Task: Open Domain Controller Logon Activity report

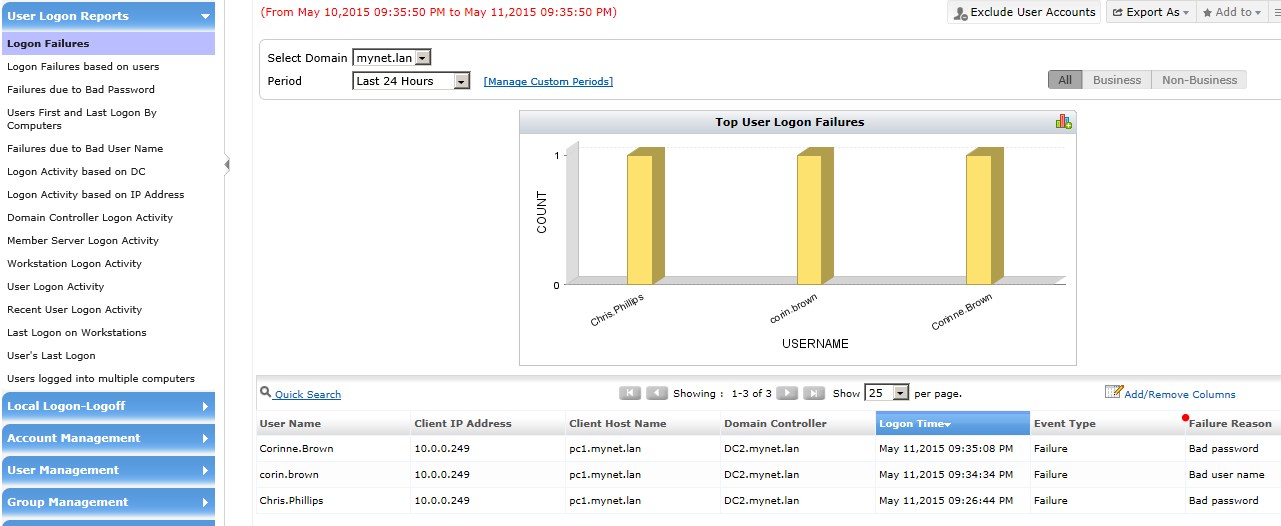Action: coord(90,217)
